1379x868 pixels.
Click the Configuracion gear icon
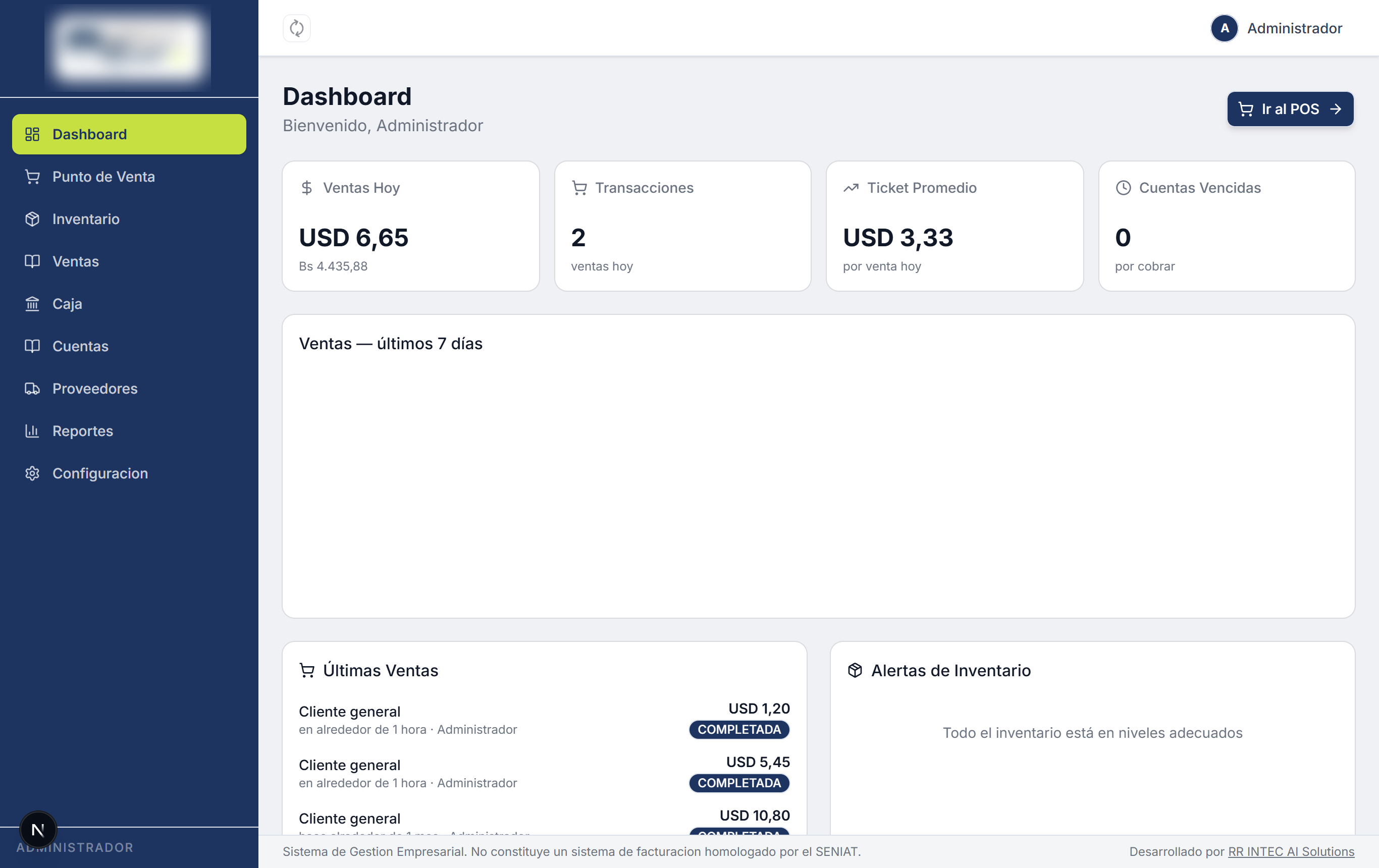coord(32,473)
